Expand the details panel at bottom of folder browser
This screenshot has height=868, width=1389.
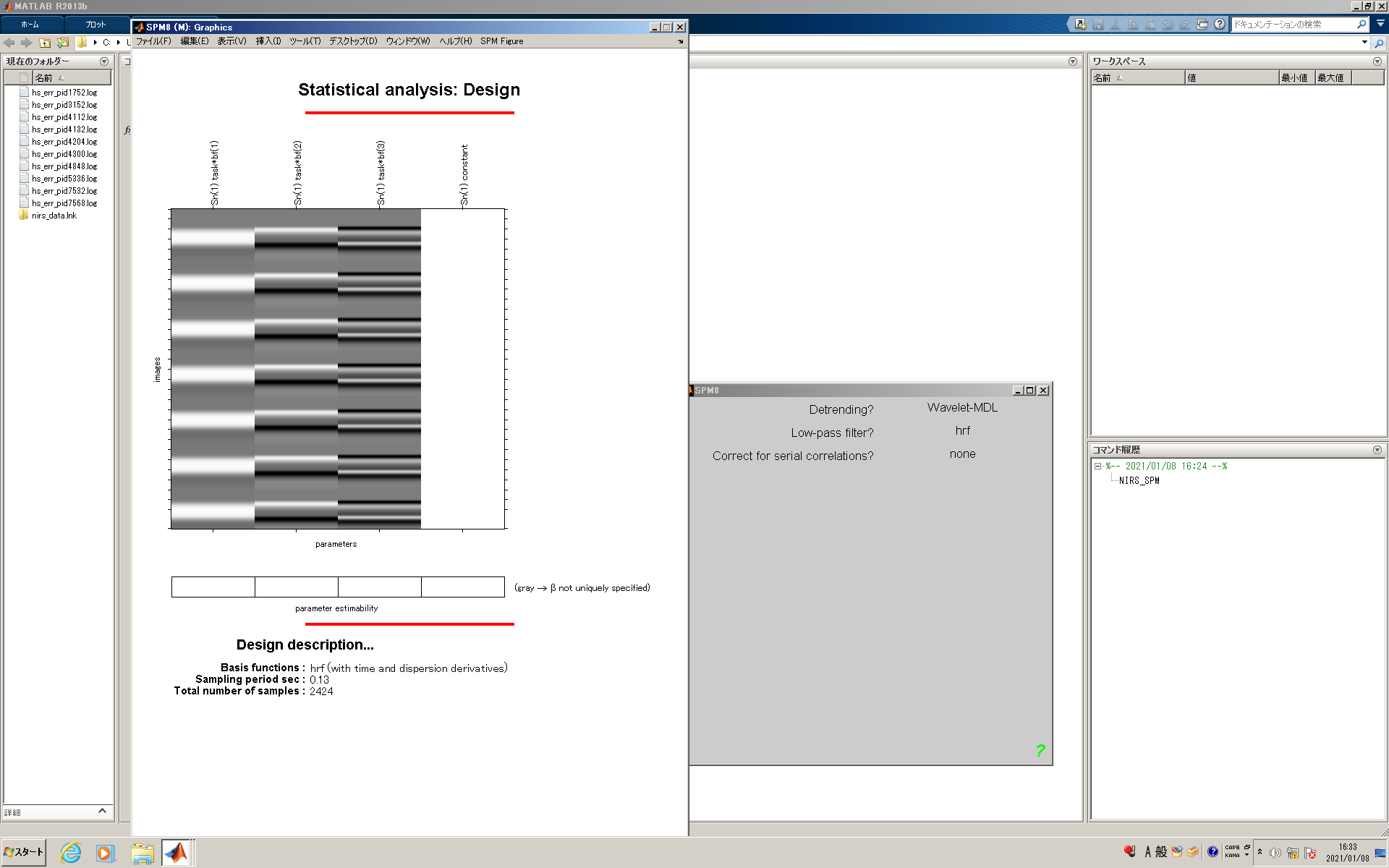tap(102, 811)
